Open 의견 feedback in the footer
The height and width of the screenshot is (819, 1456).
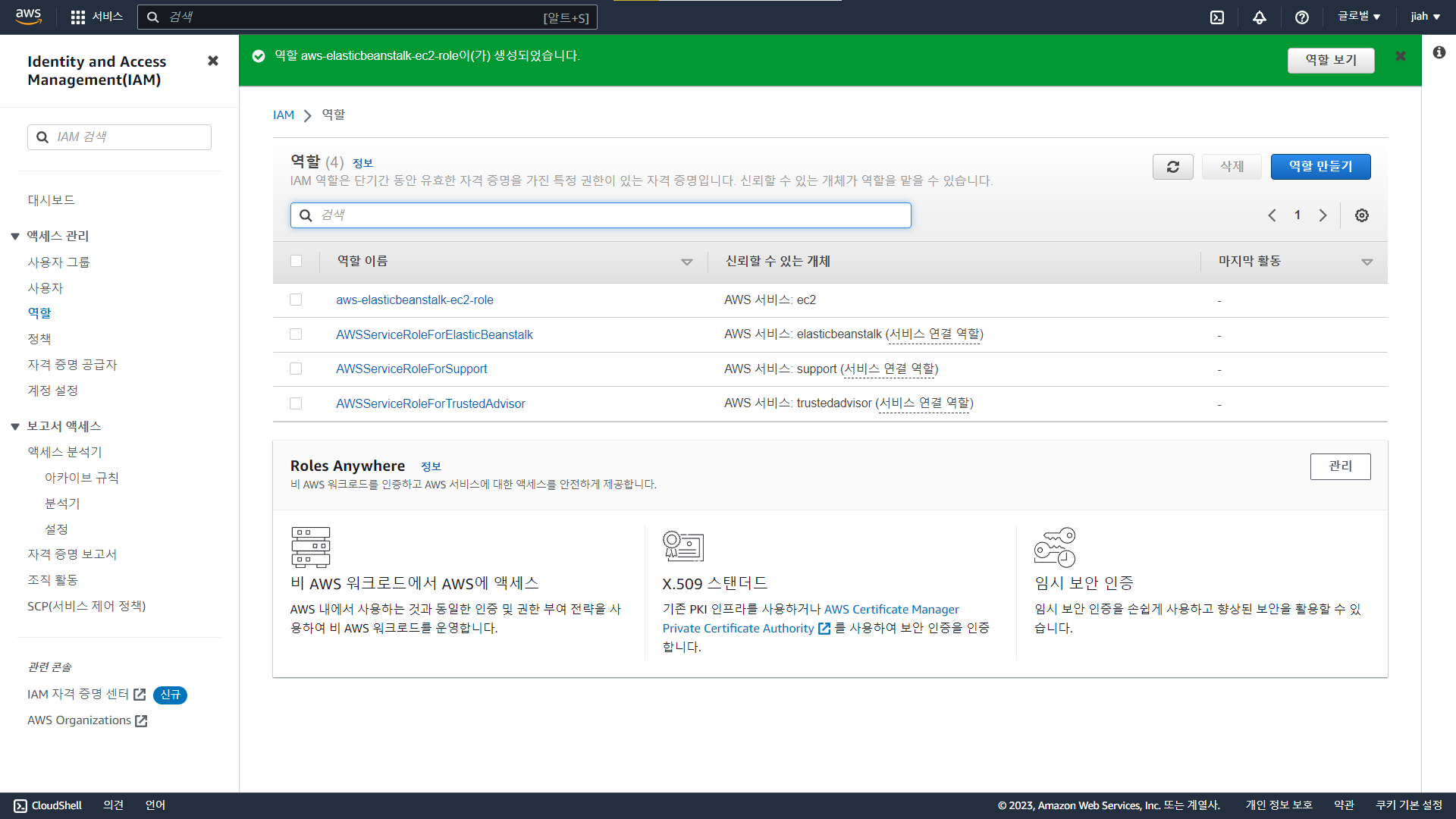click(x=113, y=805)
